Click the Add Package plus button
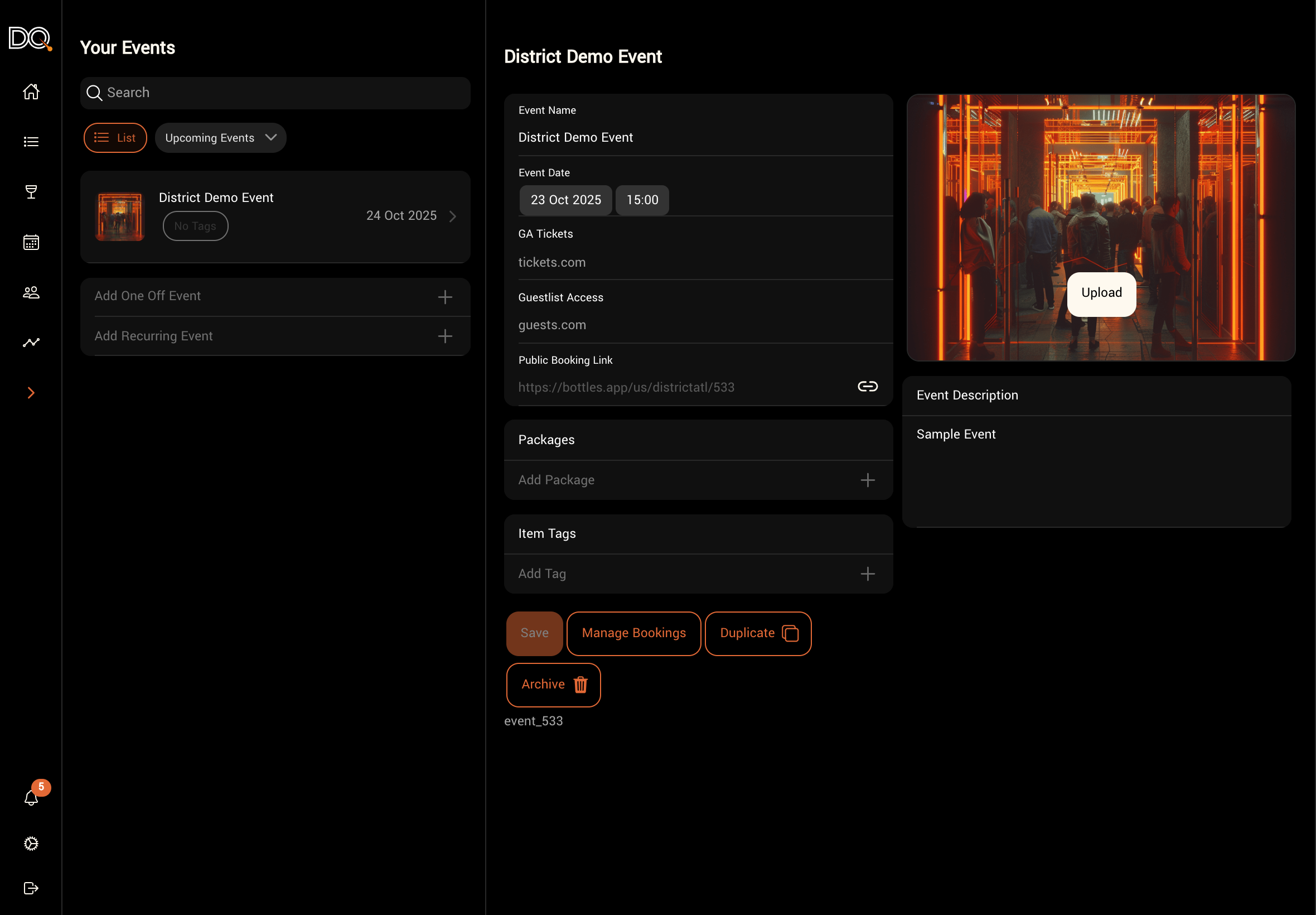The width and height of the screenshot is (1316, 915). coord(868,480)
